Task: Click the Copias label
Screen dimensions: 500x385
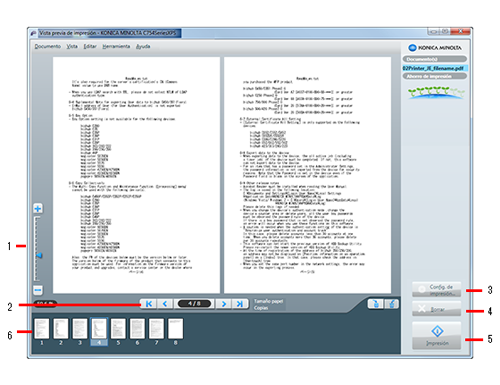Action: click(x=261, y=308)
